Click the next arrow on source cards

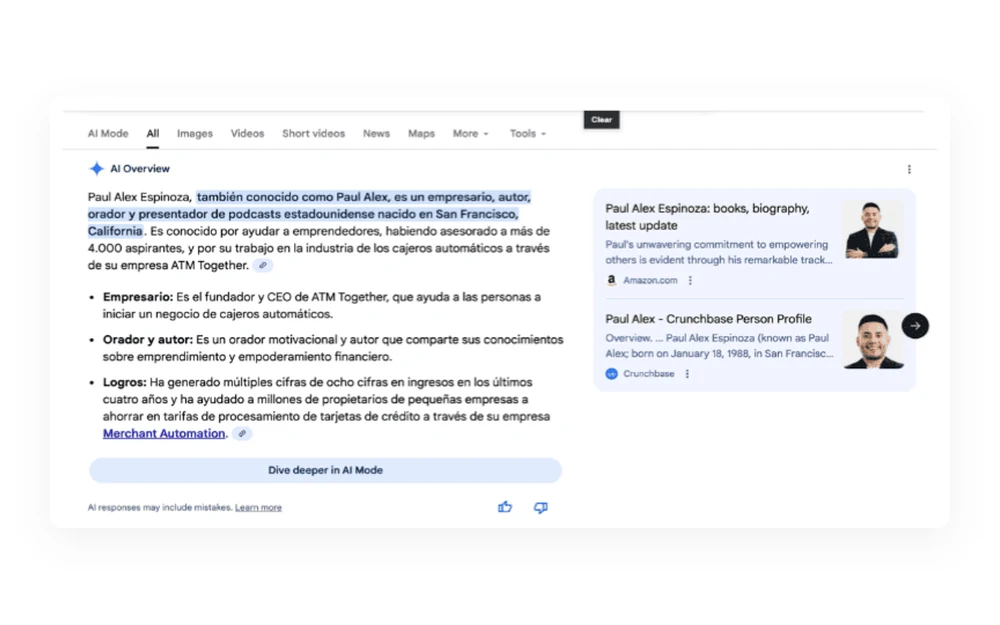pyautogui.click(x=915, y=326)
